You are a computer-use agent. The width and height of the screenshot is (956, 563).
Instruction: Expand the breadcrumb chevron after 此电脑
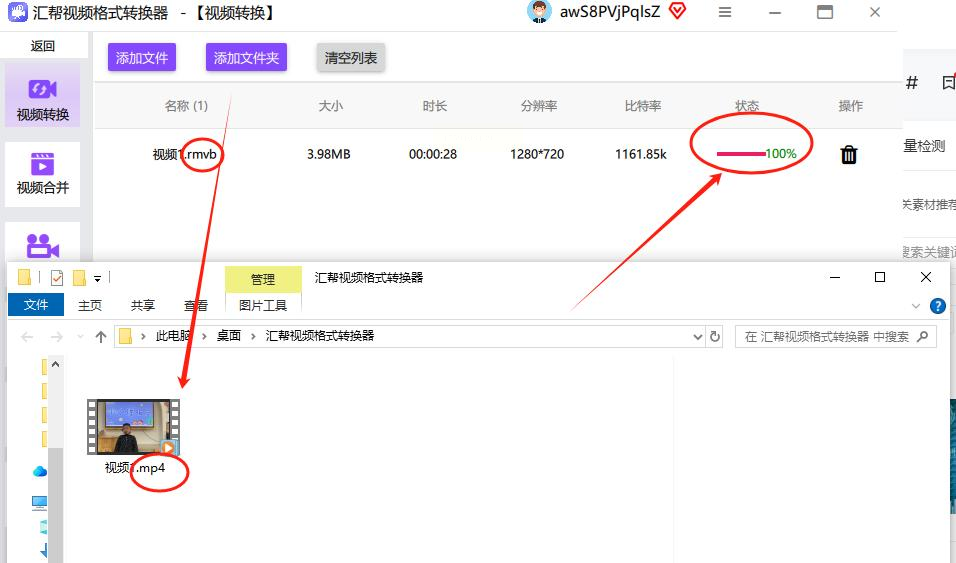click(x=204, y=337)
